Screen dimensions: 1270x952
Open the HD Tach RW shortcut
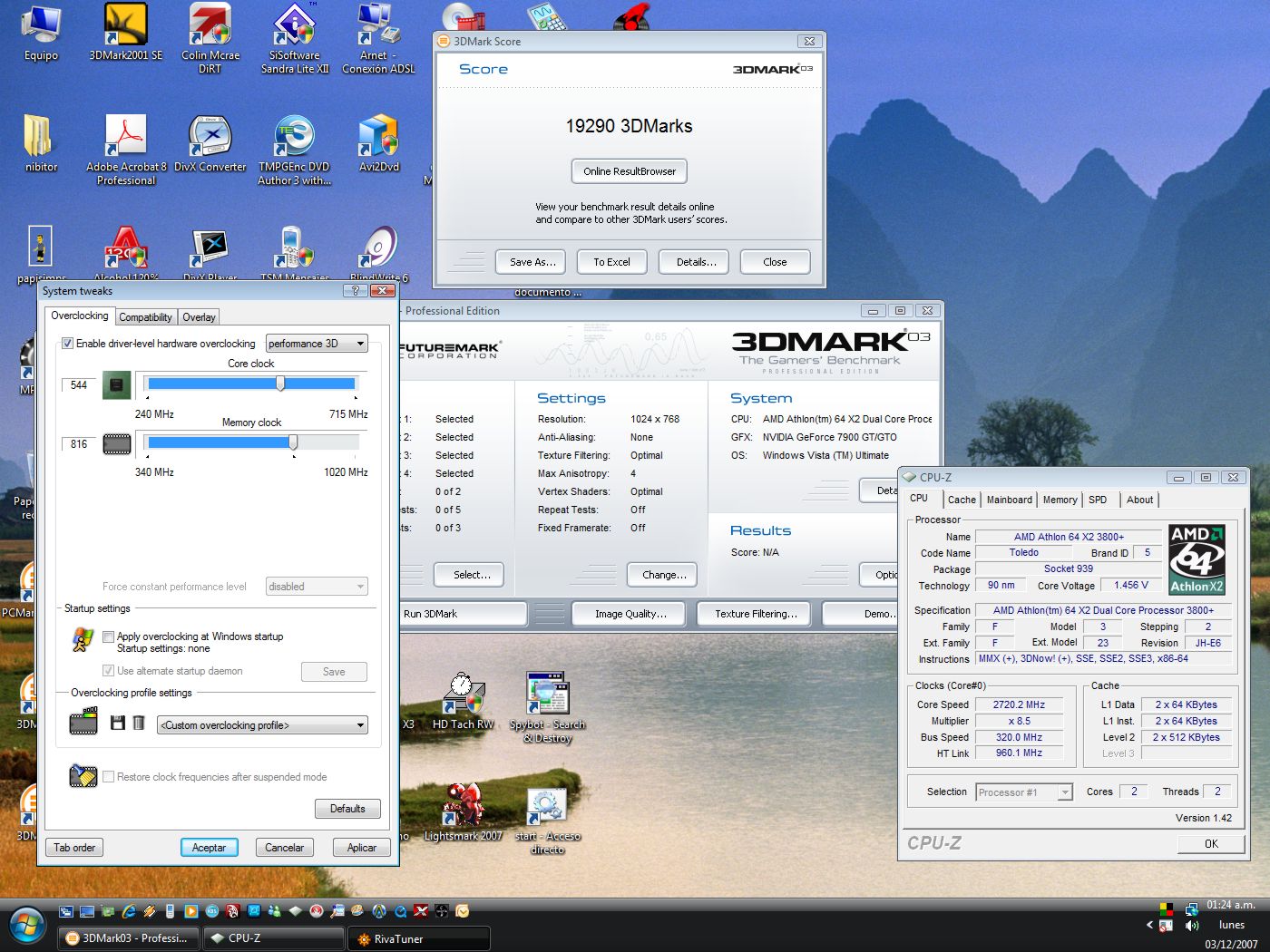point(463,701)
